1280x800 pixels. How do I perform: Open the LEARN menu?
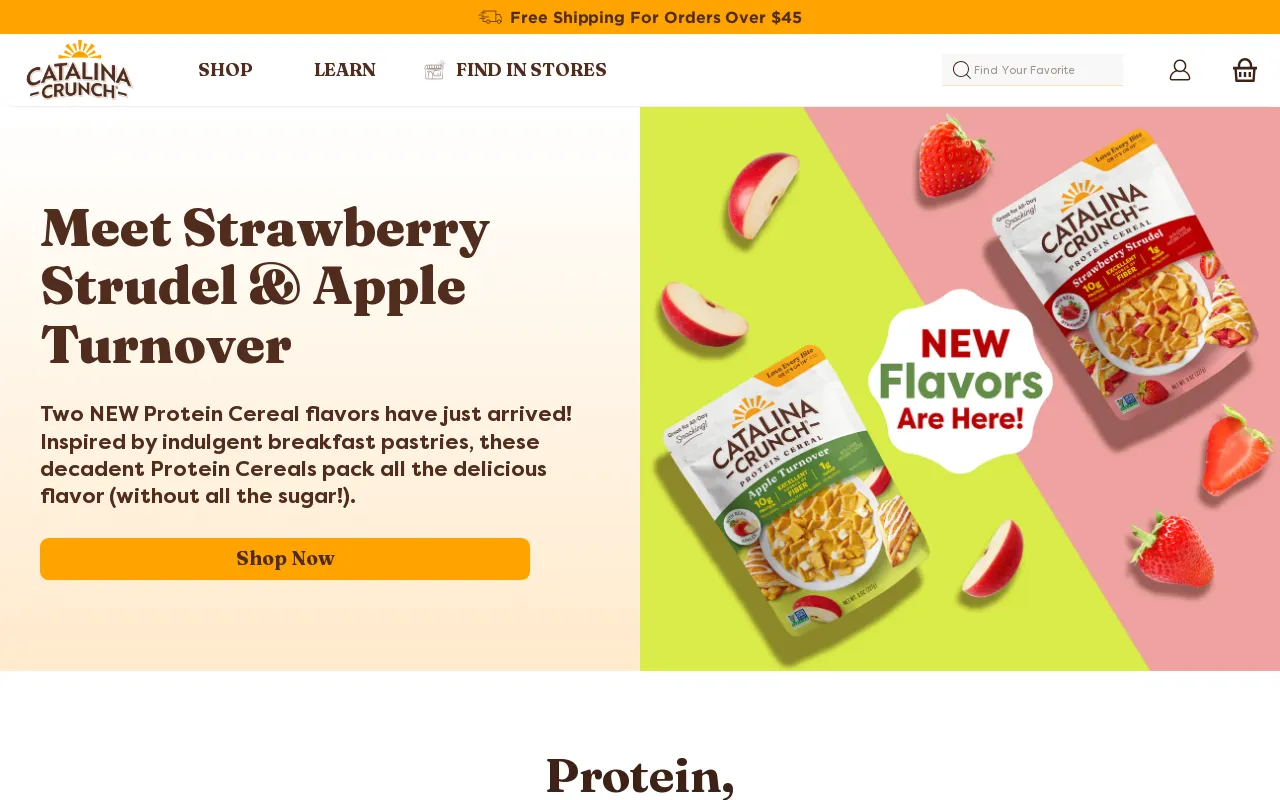345,70
